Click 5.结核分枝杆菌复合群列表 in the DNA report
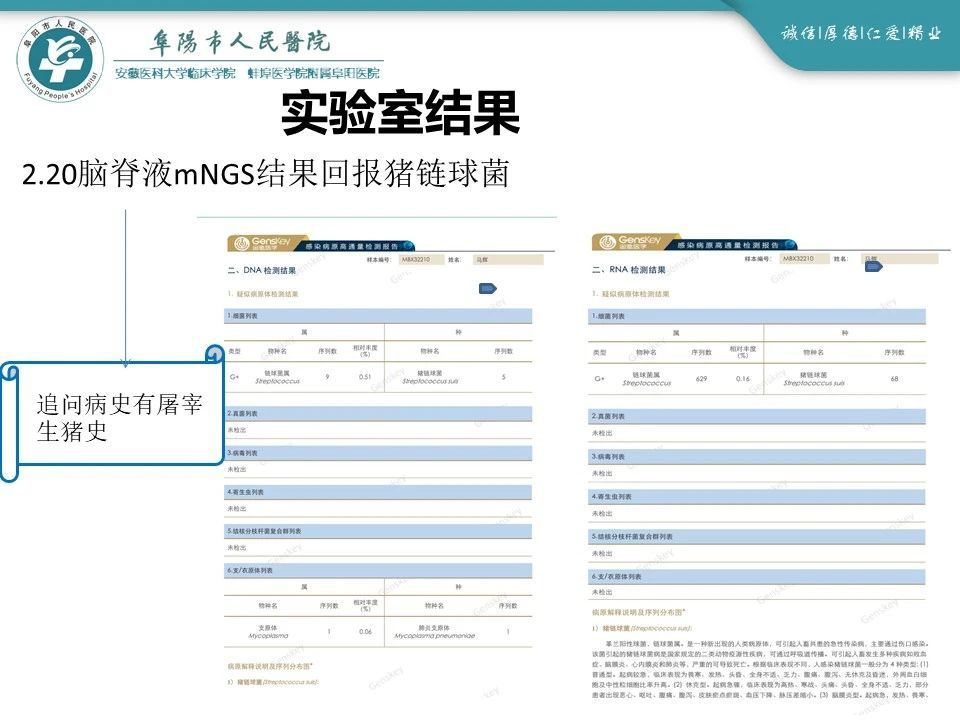The image size is (960, 720). click(x=378, y=531)
